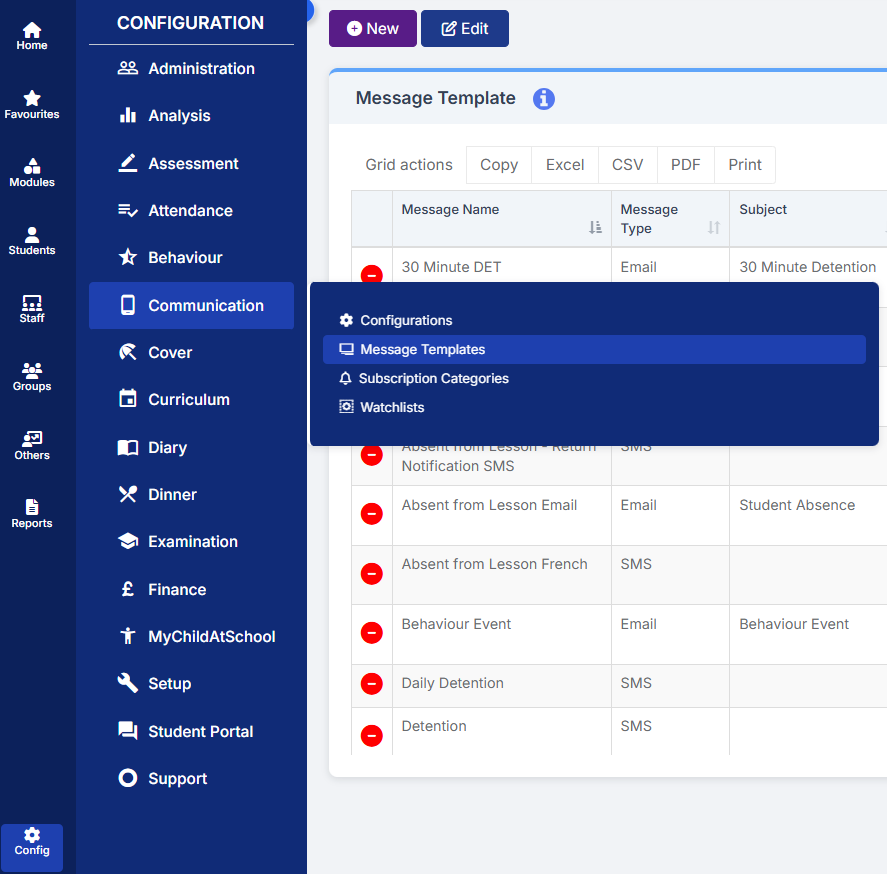887x874 pixels.
Task: Open the Modules icon
Action: pos(32,167)
